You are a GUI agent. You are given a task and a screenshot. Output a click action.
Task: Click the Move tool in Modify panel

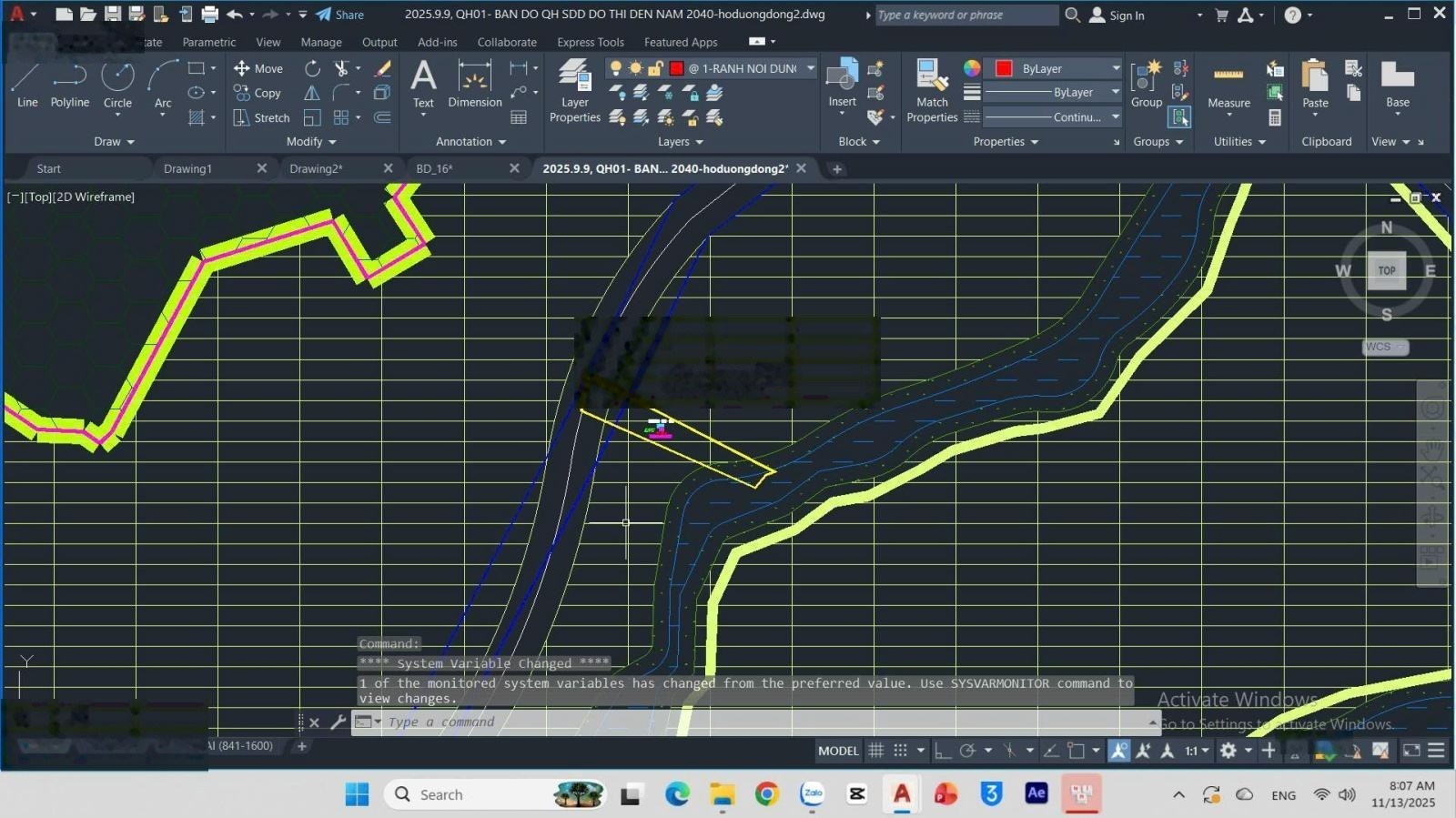click(258, 68)
